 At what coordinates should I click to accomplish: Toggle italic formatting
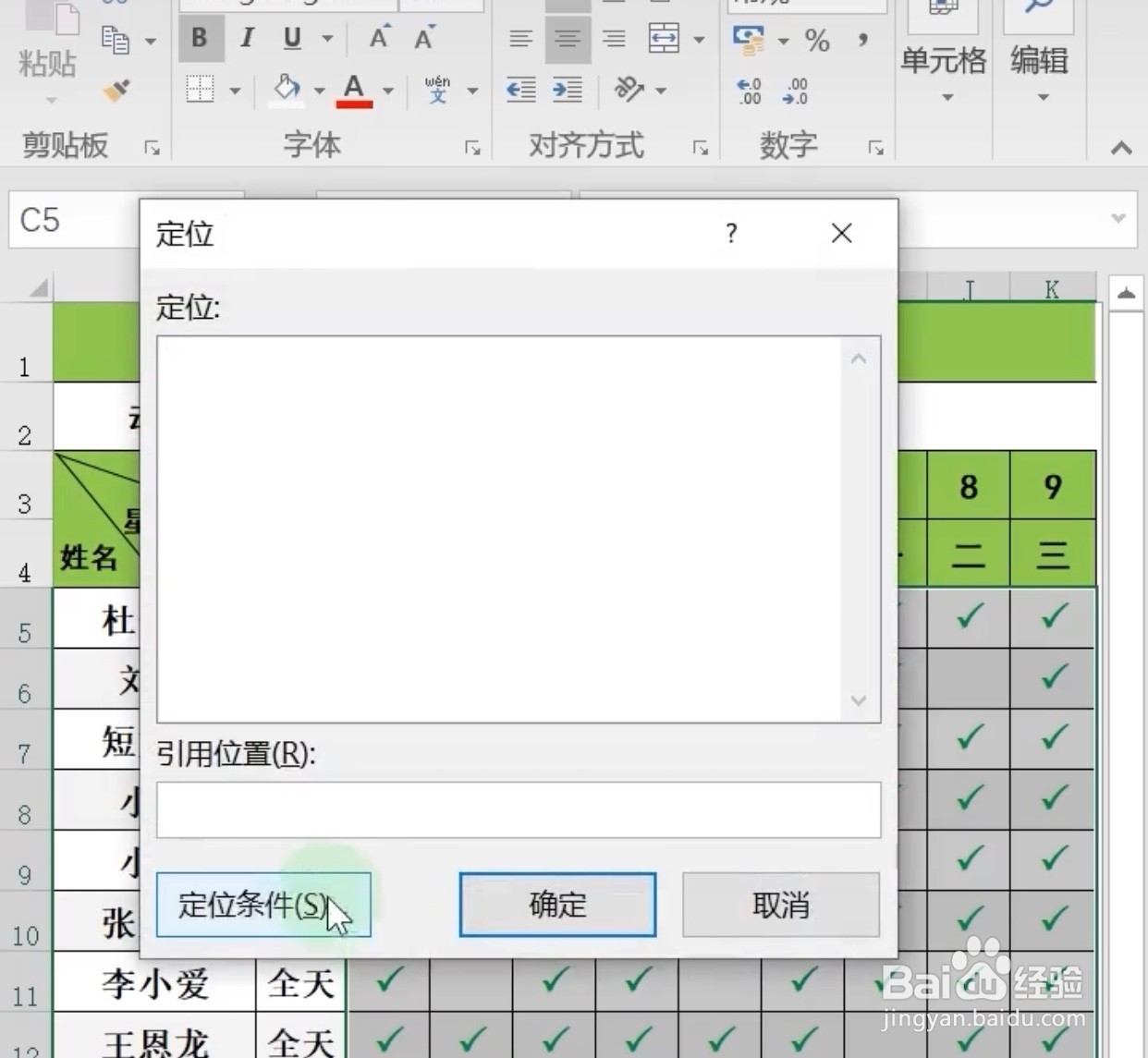point(246,39)
